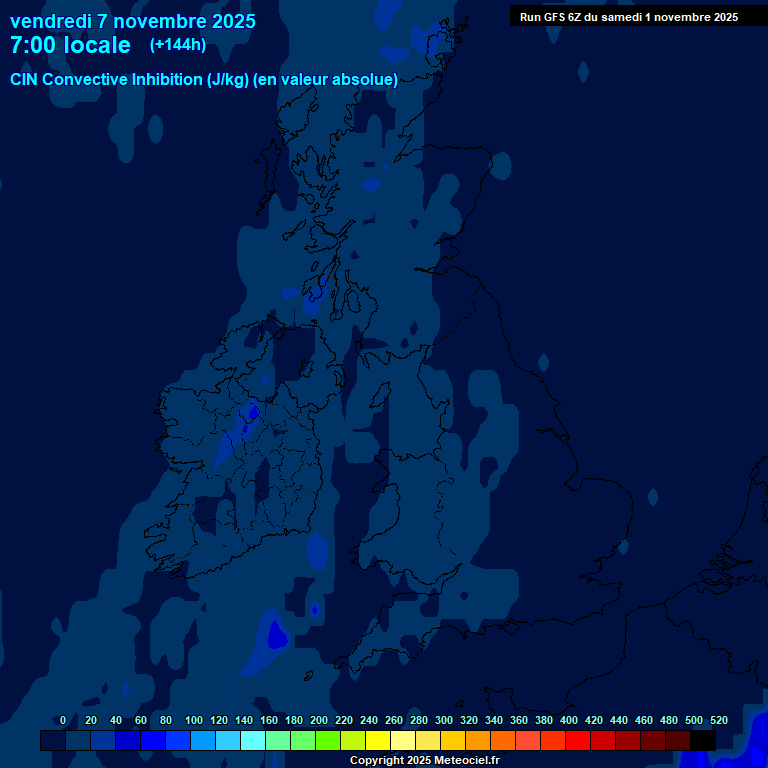
Task: Select the yellow swatch between 240 and 260
Action: click(x=378, y=740)
